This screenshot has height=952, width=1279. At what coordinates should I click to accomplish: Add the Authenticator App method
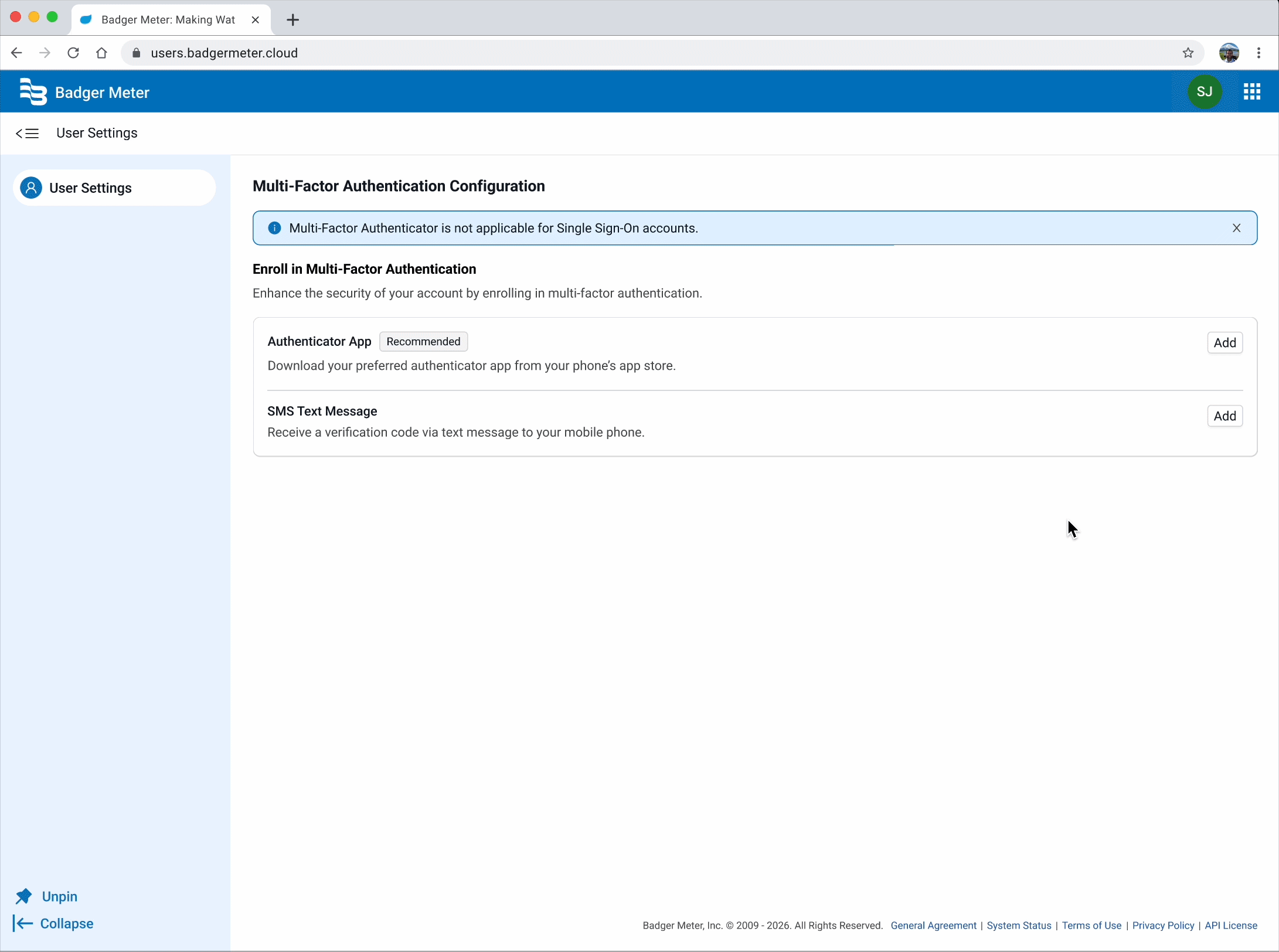tap(1224, 343)
